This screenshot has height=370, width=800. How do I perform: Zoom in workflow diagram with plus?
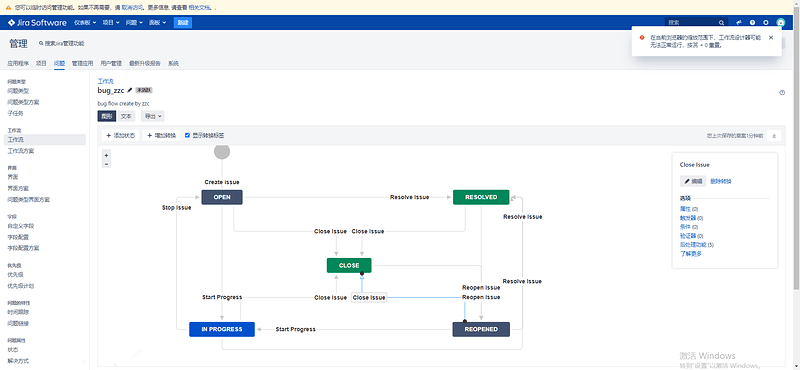[x=106, y=155]
